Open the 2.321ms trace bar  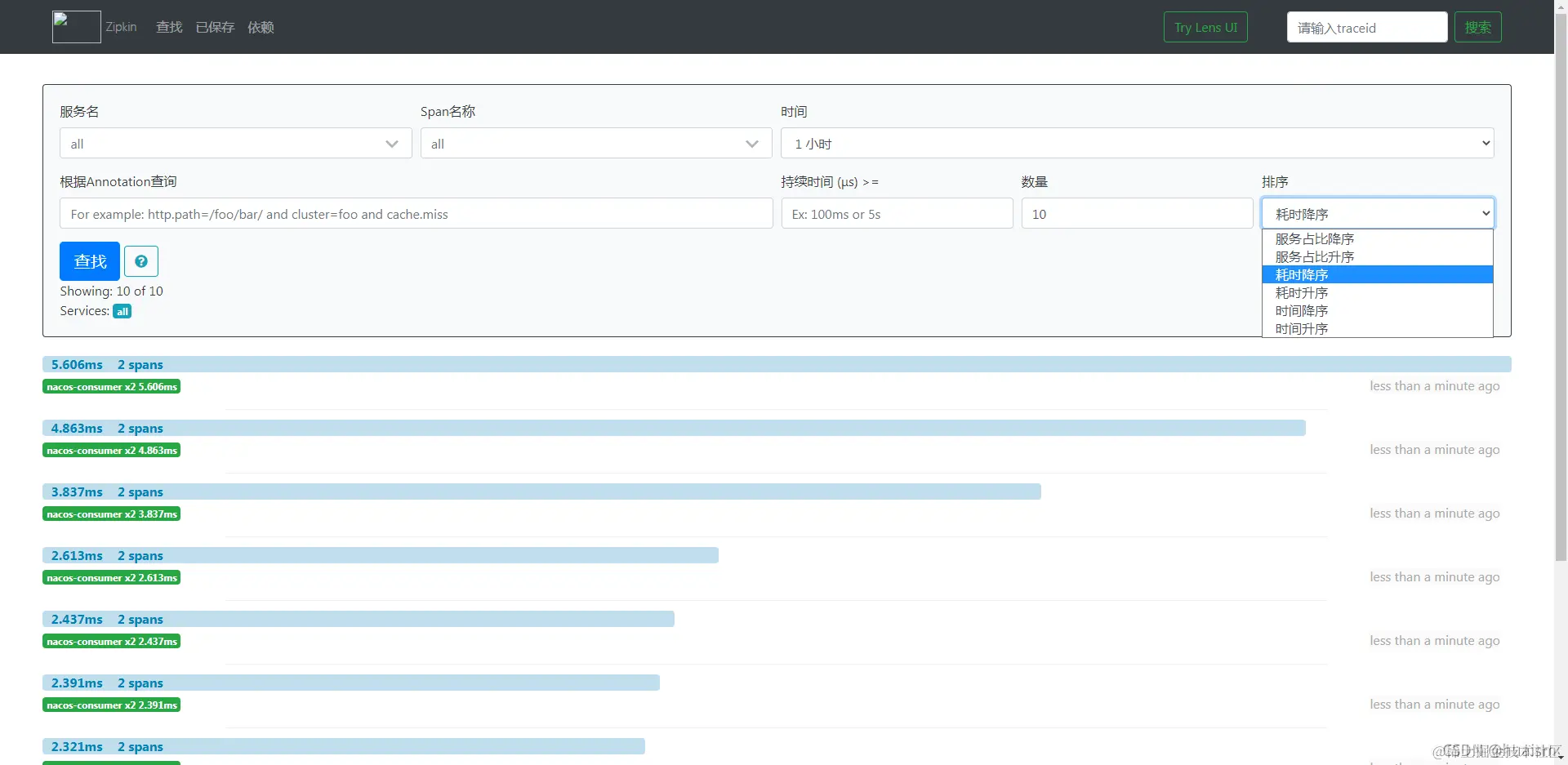click(x=344, y=746)
